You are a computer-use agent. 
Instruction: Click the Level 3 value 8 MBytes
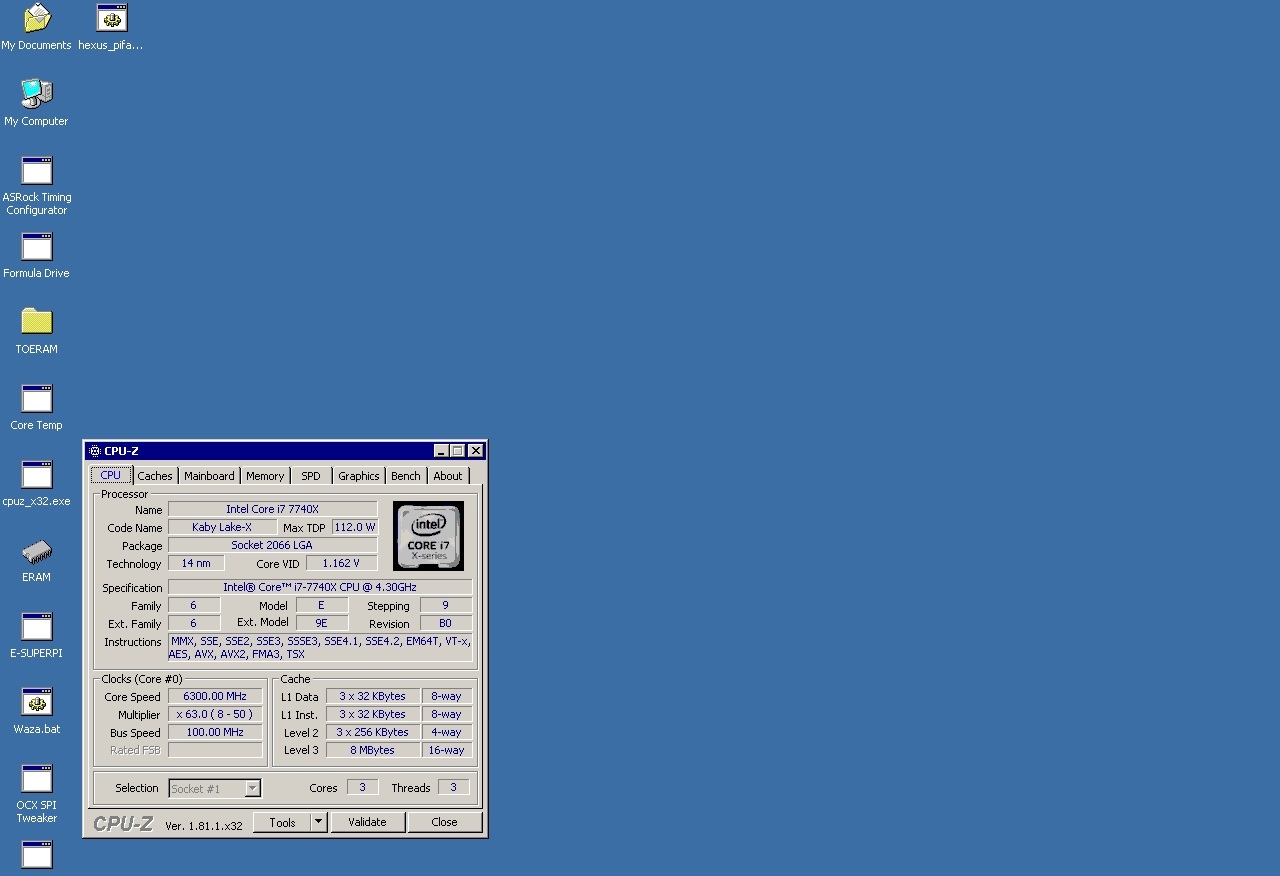pos(372,750)
